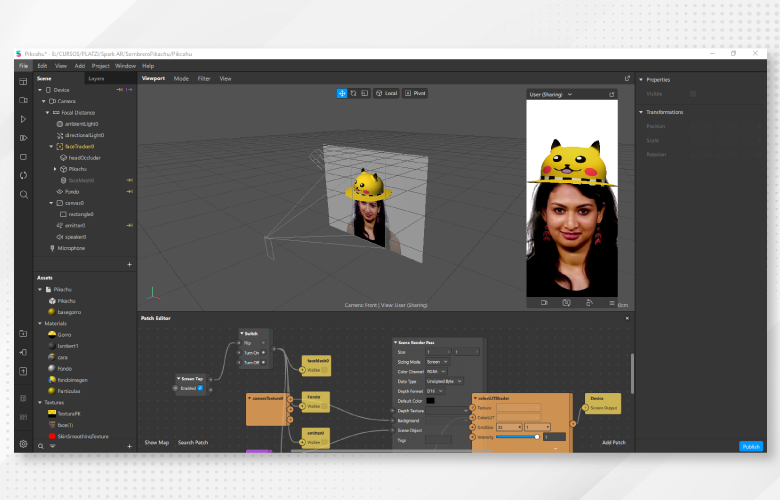780x500 pixels.
Task: Open the User (Sharing) view dropdown
Action: [551, 95]
